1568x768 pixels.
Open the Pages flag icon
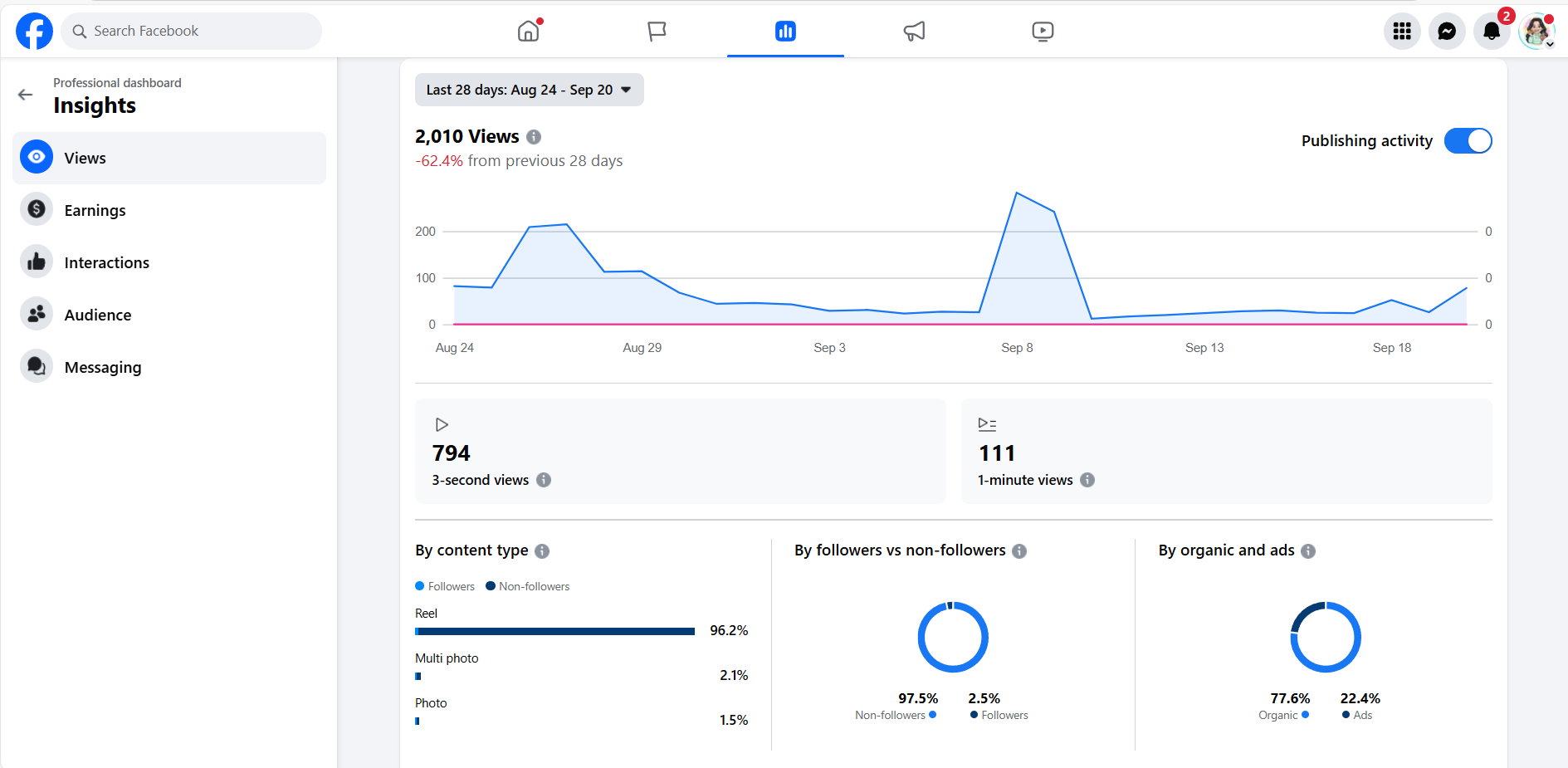[x=657, y=32]
